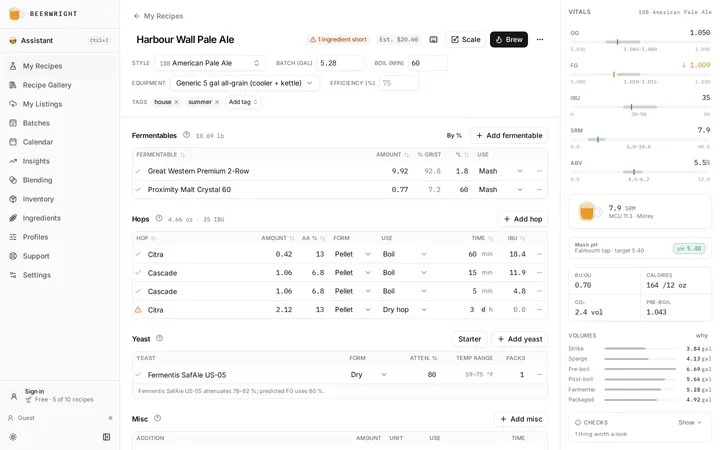The height and width of the screenshot is (450, 720).
Task: Click the Sign in link
Action: click(34, 391)
